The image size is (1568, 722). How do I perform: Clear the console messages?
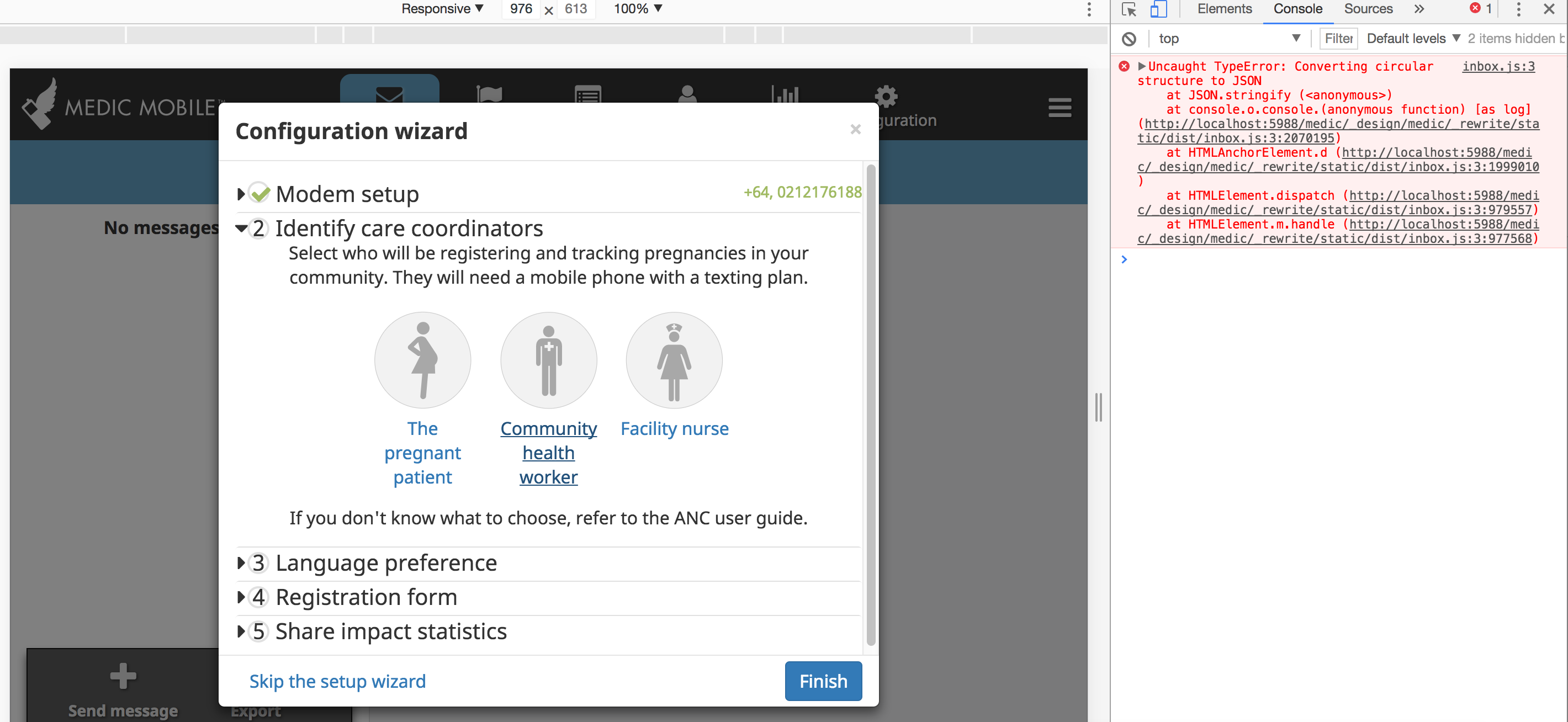(1130, 38)
